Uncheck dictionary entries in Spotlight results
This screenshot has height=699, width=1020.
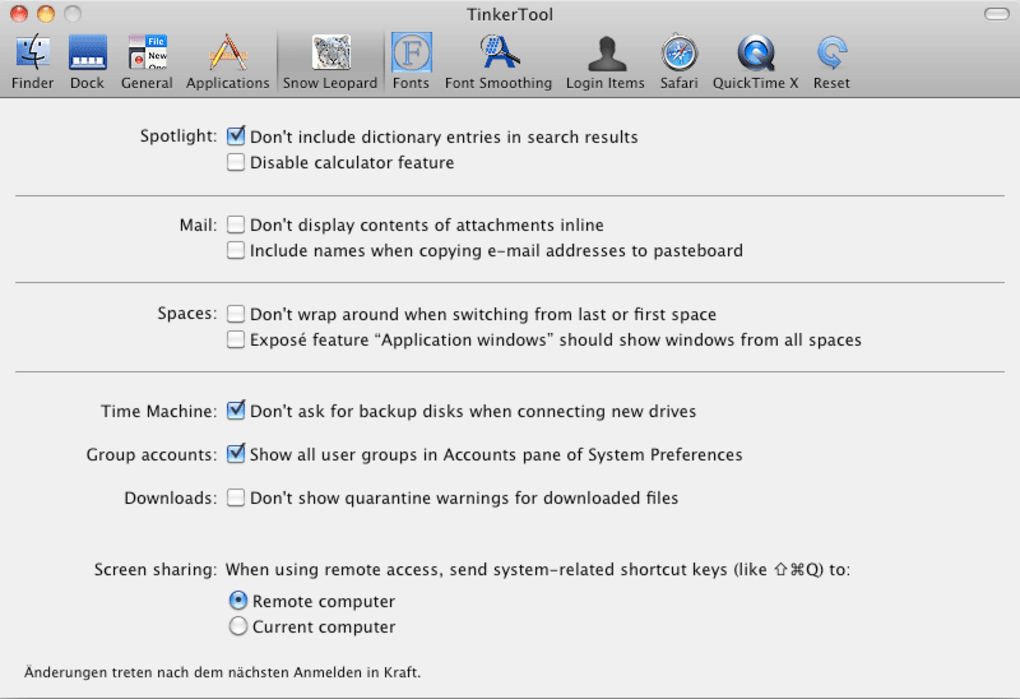(x=235, y=137)
